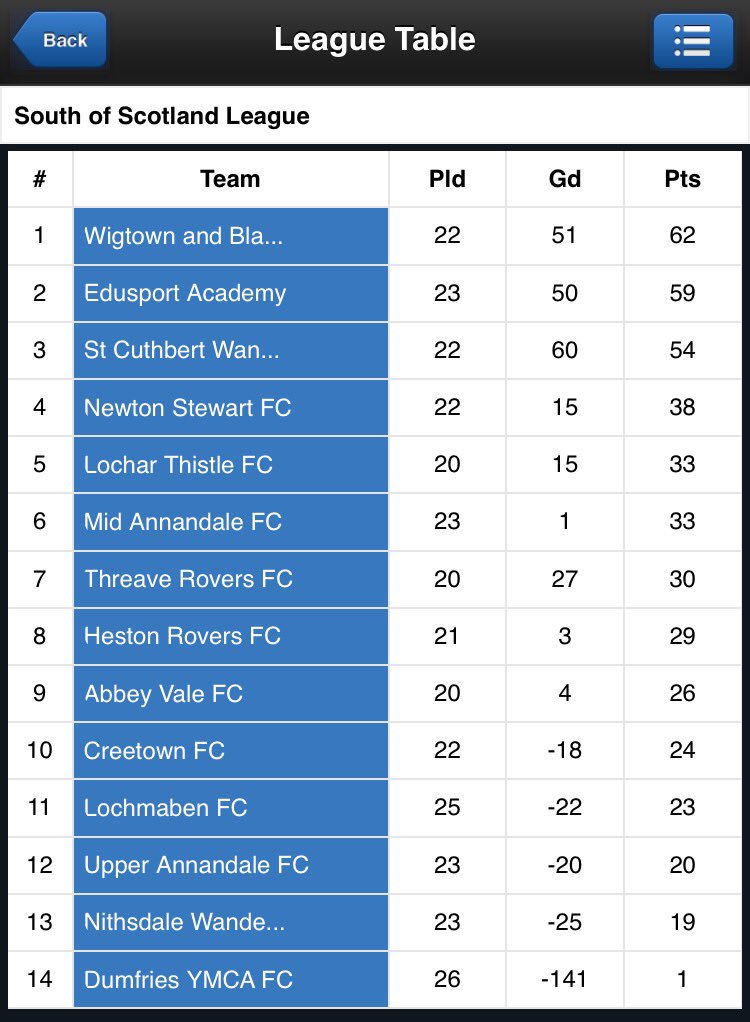Select Heston Rovers FC team
This screenshot has height=1022, width=750.
click(231, 636)
